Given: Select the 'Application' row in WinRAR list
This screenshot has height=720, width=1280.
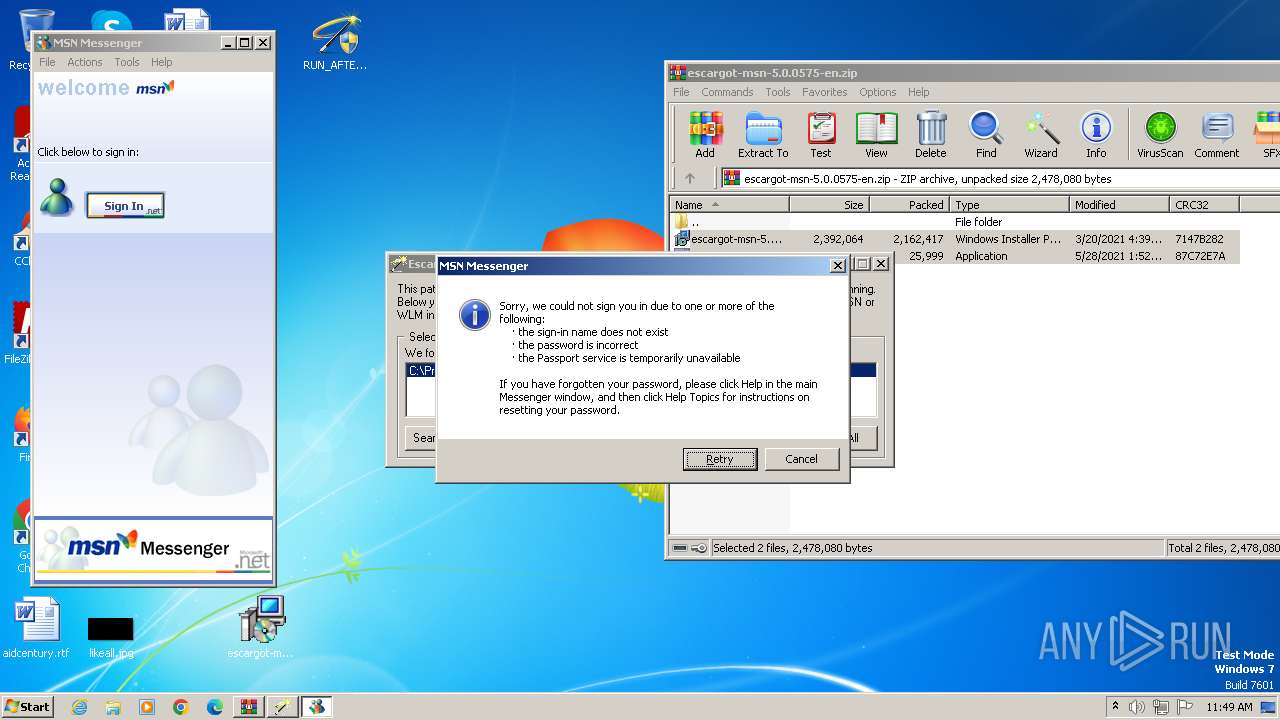Looking at the screenshot, I should coord(954,256).
